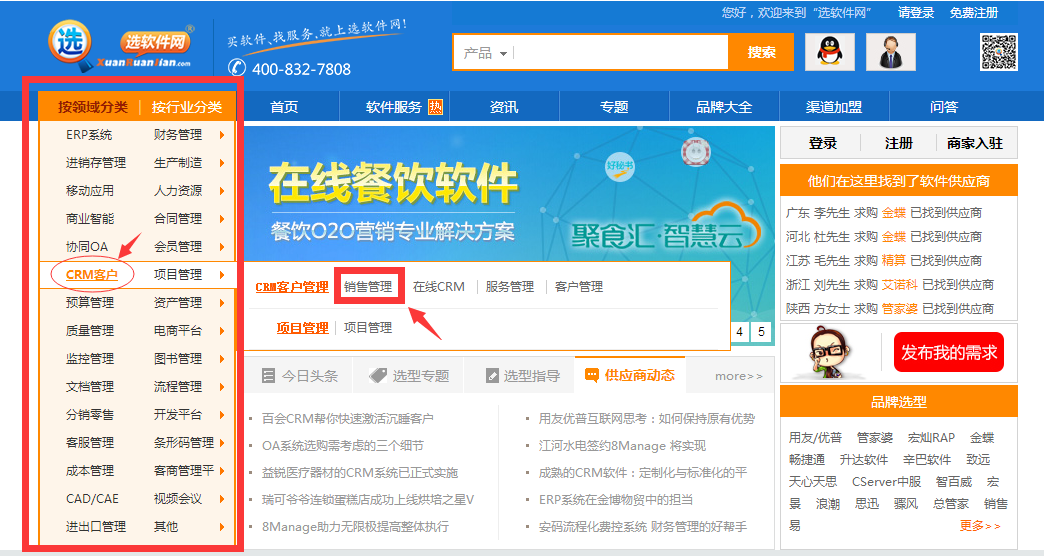Click 更多>> in 品牌选型 panel

(980, 525)
